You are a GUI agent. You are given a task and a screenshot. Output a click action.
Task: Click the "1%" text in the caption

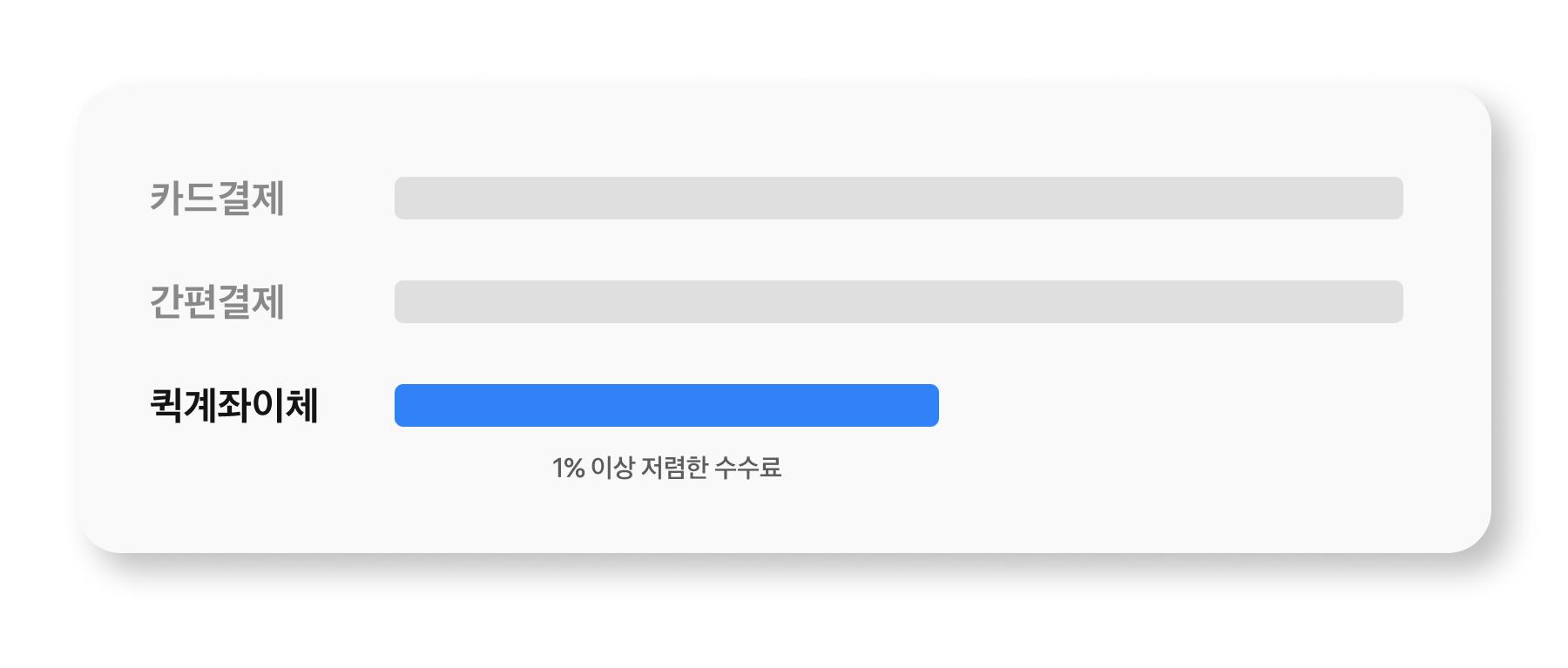coord(568,468)
